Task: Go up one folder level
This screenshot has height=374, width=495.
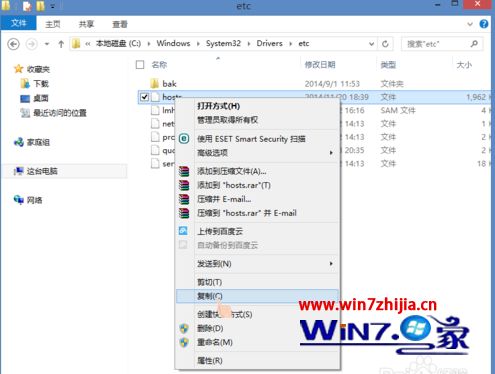Action: [x=61, y=44]
